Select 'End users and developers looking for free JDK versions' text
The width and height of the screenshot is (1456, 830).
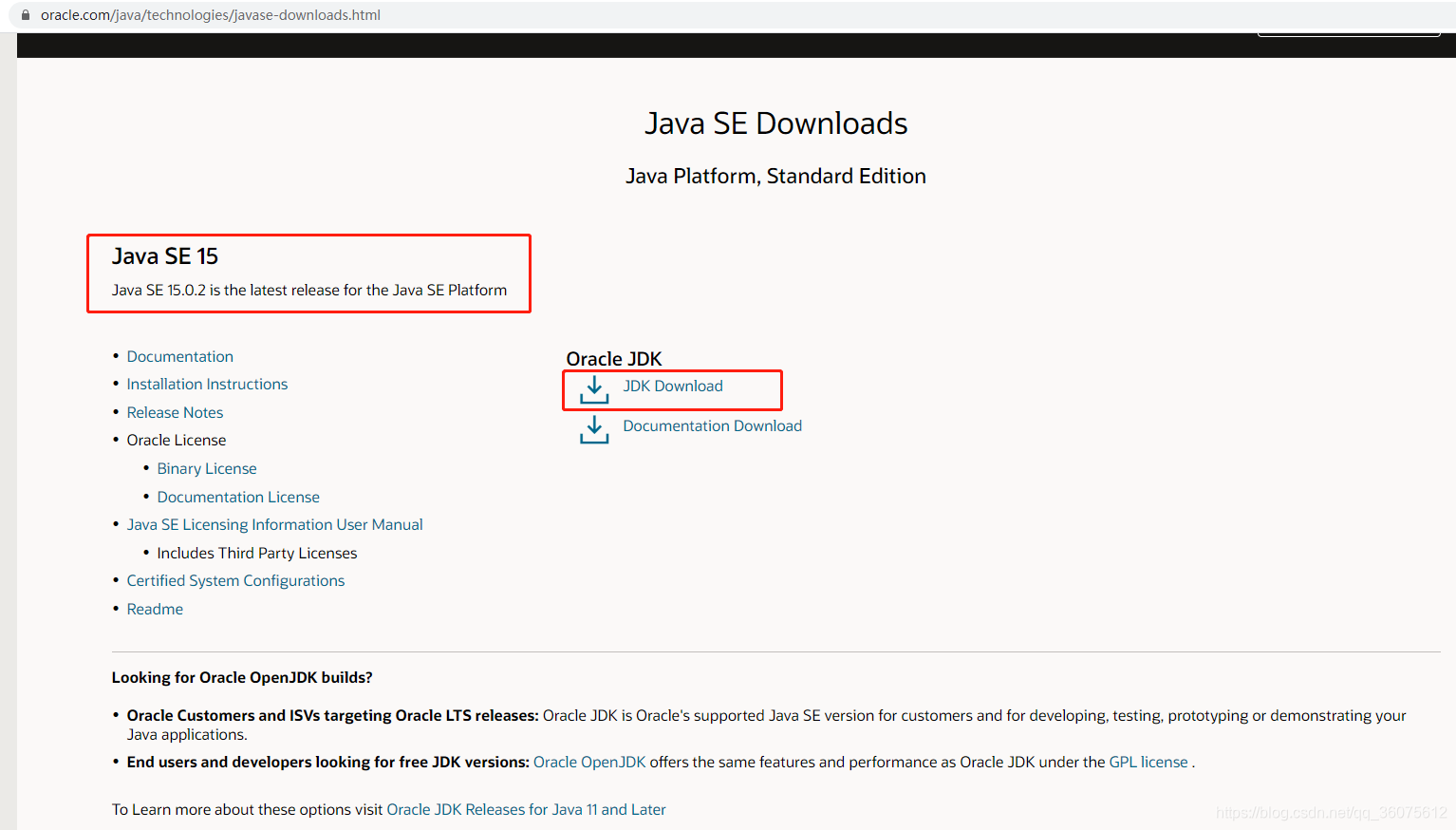pyautogui.click(x=328, y=762)
